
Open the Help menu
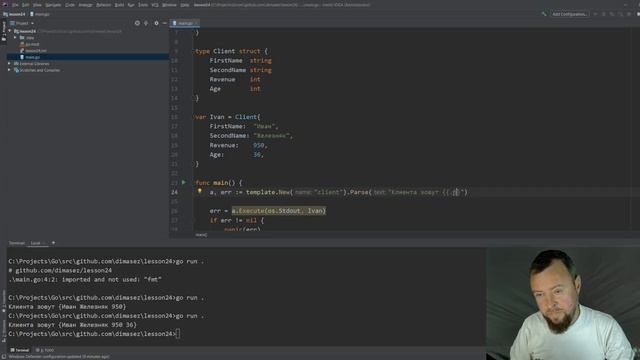185,5
